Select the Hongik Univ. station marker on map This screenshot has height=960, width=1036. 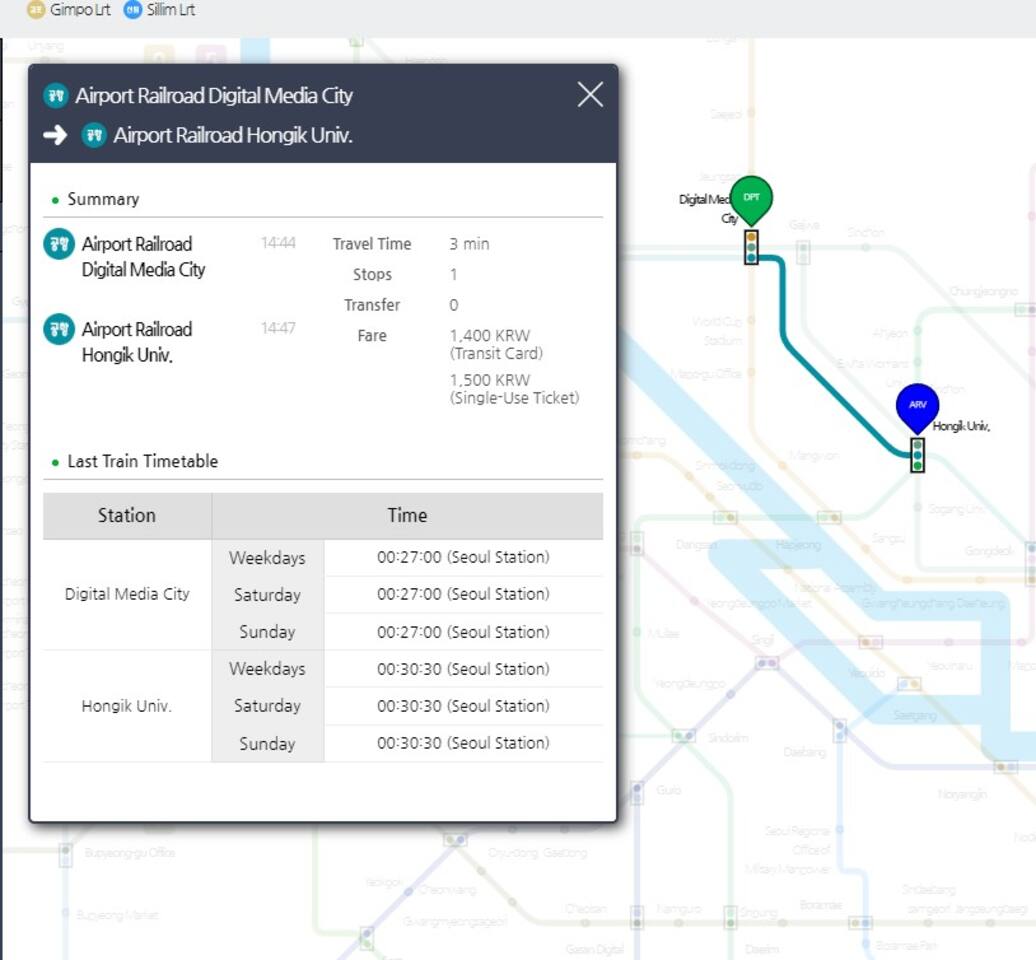917,455
